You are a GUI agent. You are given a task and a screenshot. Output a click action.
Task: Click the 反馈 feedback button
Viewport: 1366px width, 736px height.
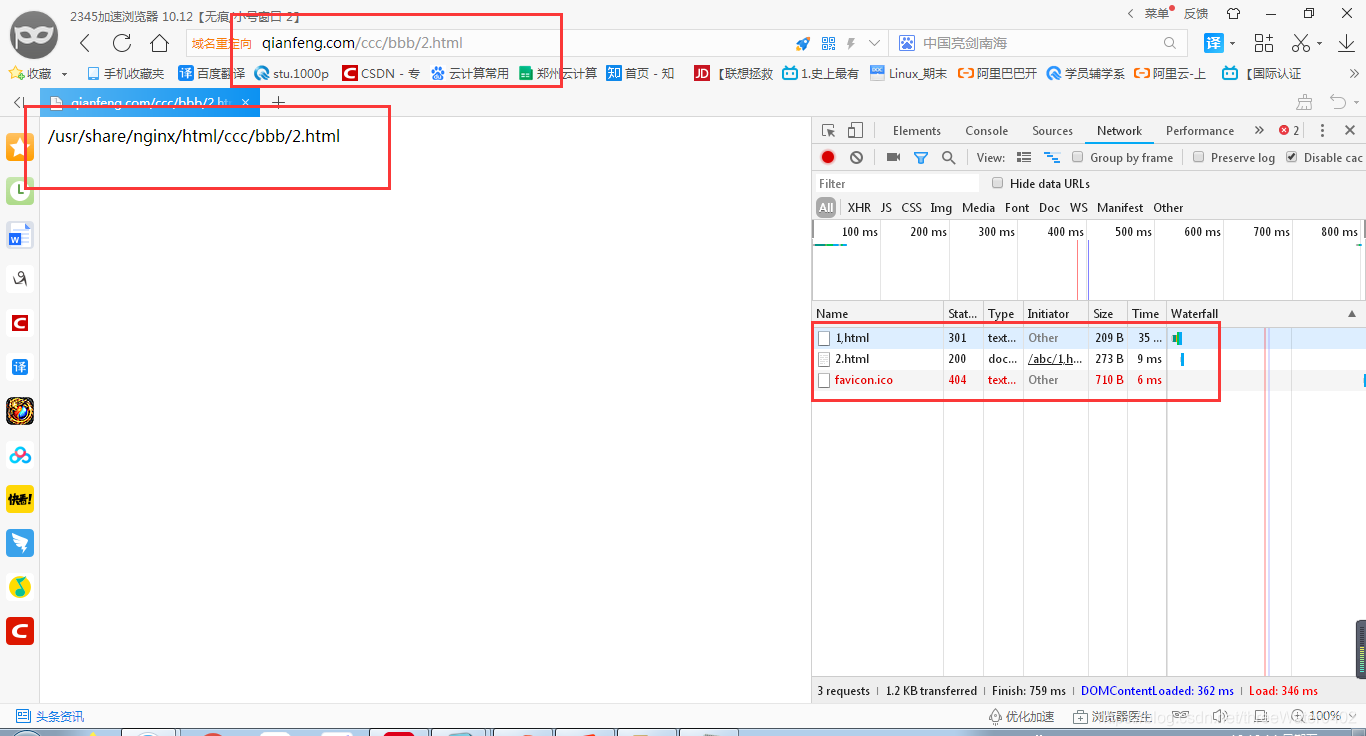(x=1196, y=14)
